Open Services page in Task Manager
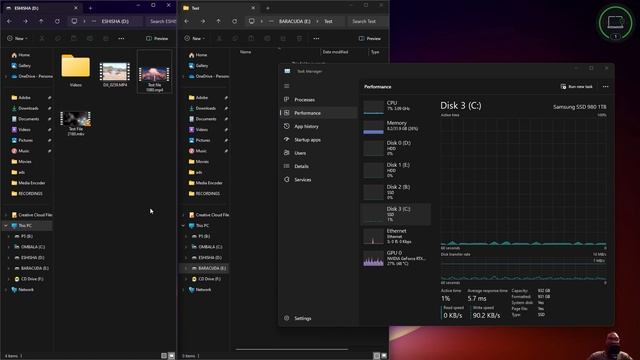This screenshot has height=360, width=640. tap(318, 180)
